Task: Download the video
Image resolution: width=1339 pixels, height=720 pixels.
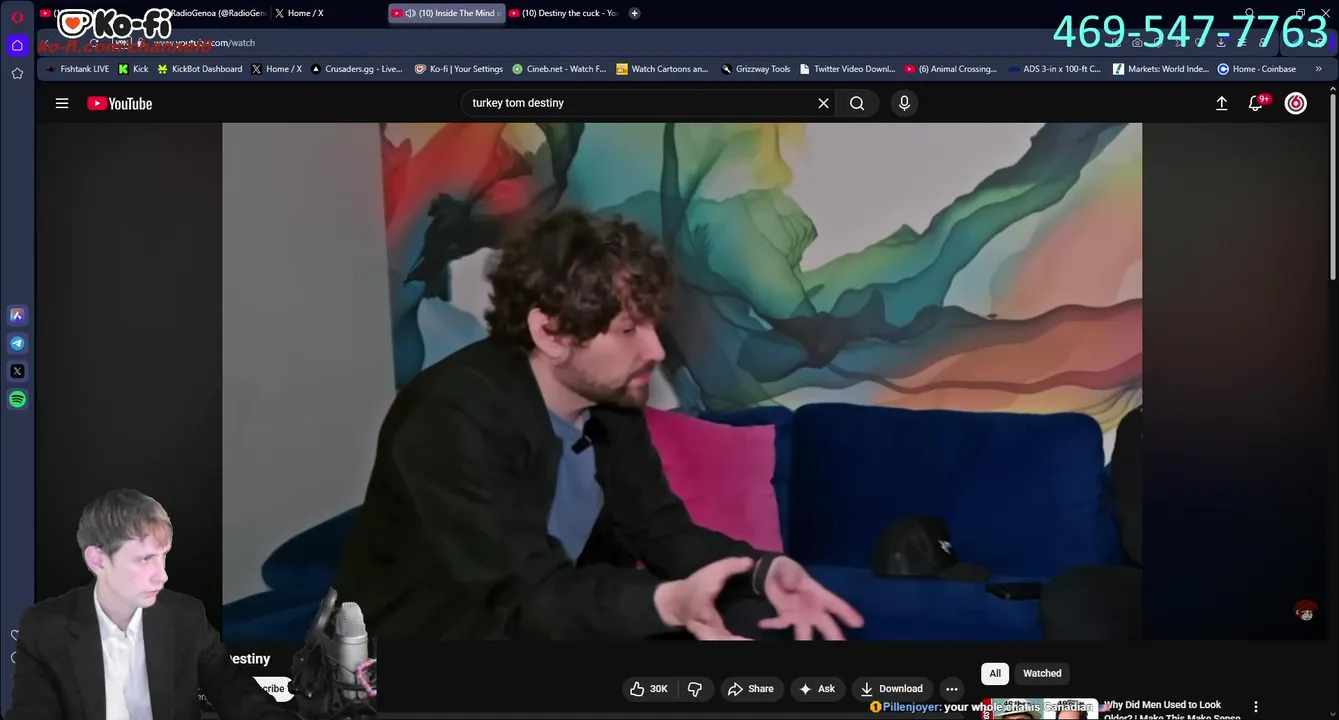Action: click(x=892, y=689)
